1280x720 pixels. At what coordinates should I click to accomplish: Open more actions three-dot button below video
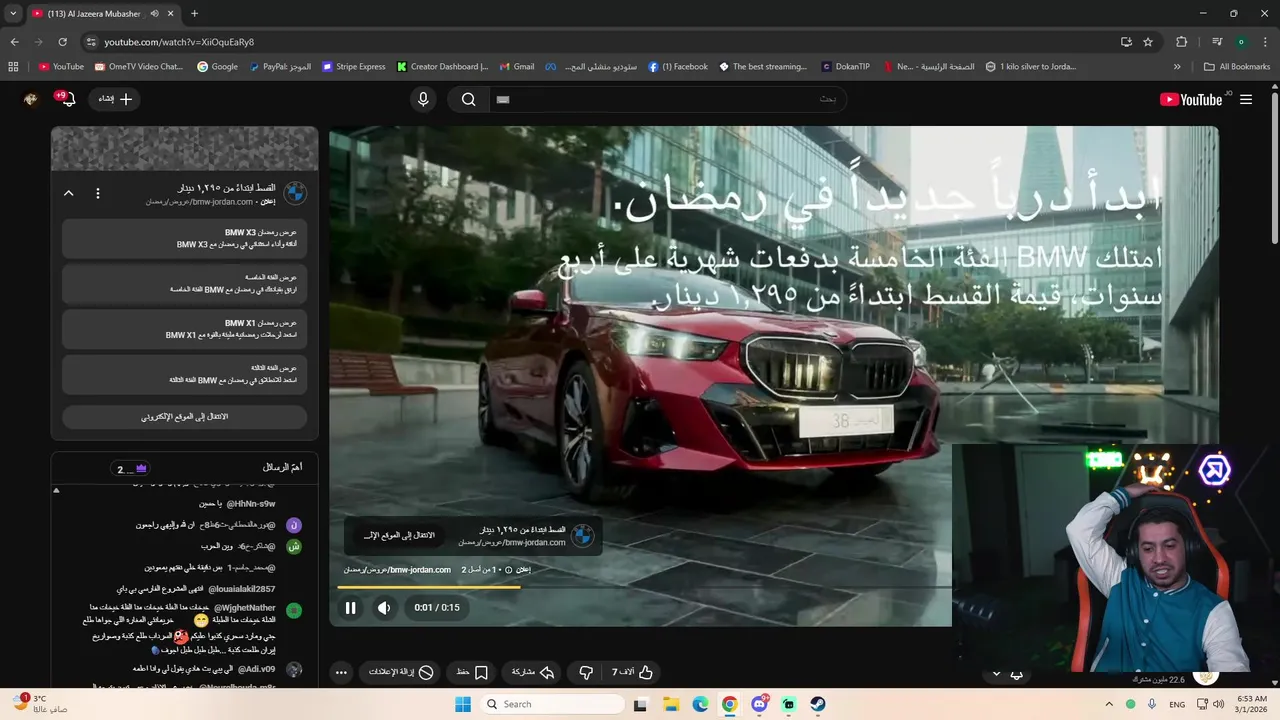pyautogui.click(x=341, y=673)
